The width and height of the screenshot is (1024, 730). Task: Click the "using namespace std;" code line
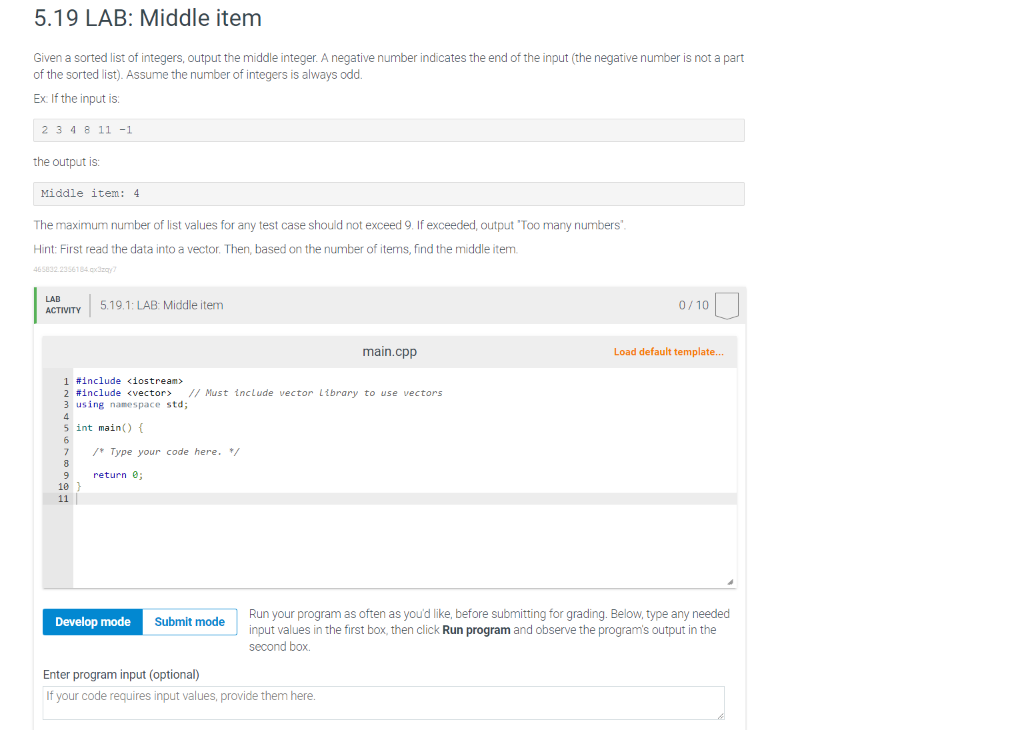click(x=132, y=405)
